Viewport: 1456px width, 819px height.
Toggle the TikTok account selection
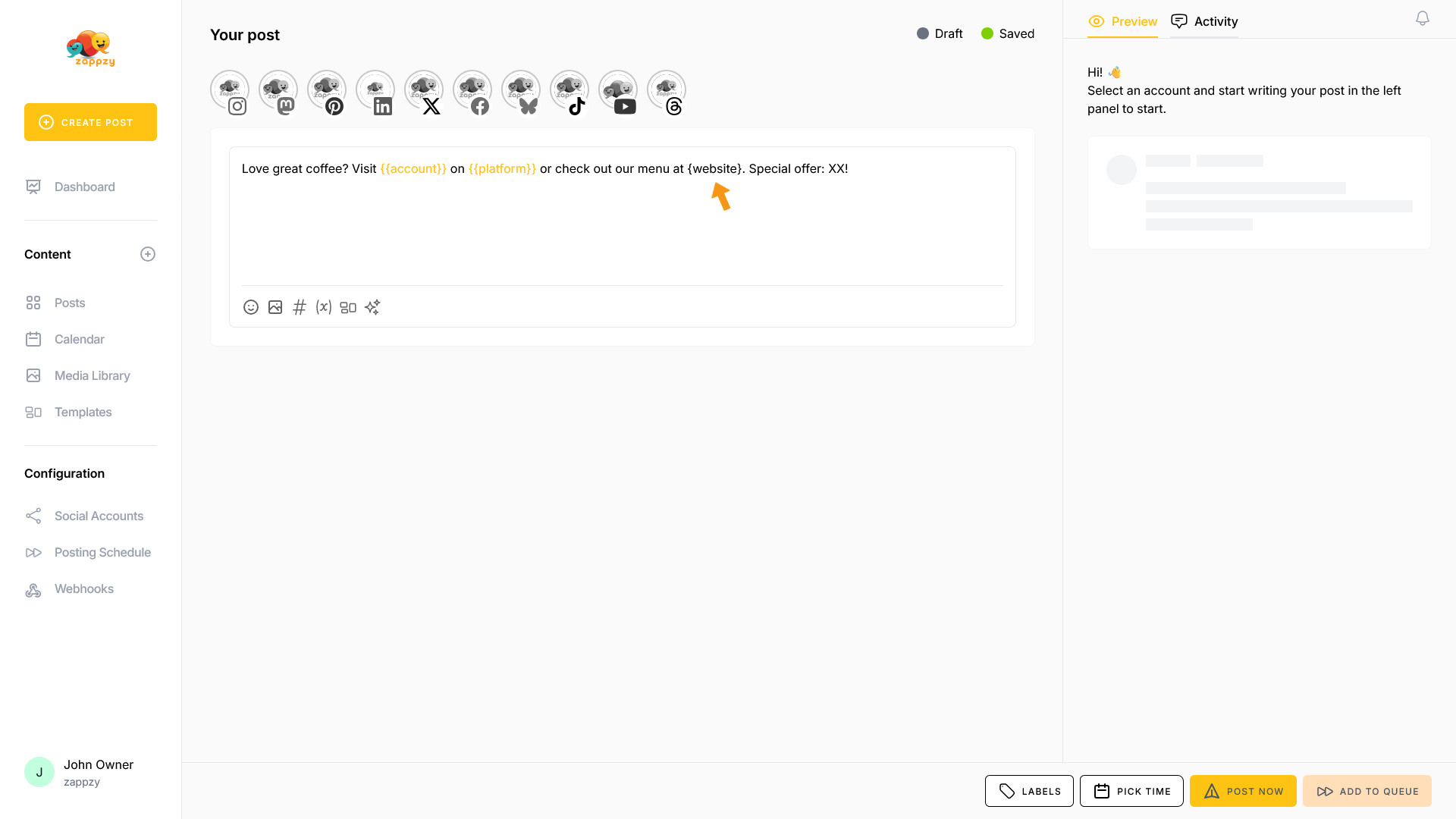570,91
